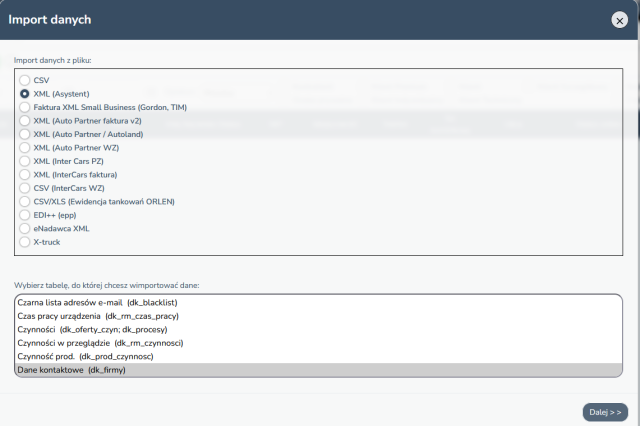The height and width of the screenshot is (426, 640).
Task: Select XML (InterCars faktura) radio button
Action: 24,175
